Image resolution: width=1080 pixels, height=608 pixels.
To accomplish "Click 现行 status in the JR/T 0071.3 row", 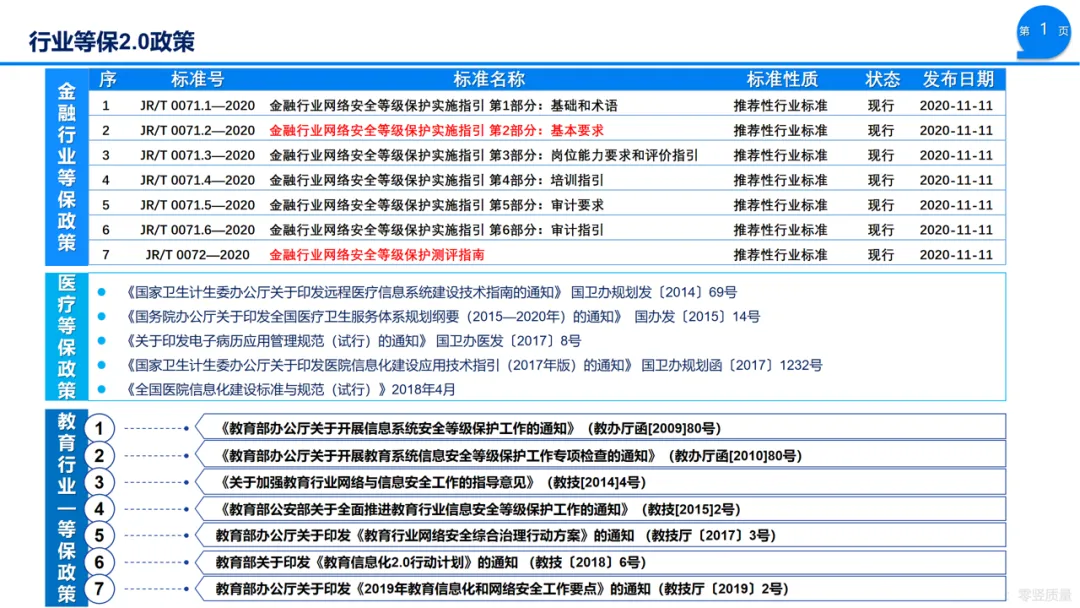I will [881, 155].
